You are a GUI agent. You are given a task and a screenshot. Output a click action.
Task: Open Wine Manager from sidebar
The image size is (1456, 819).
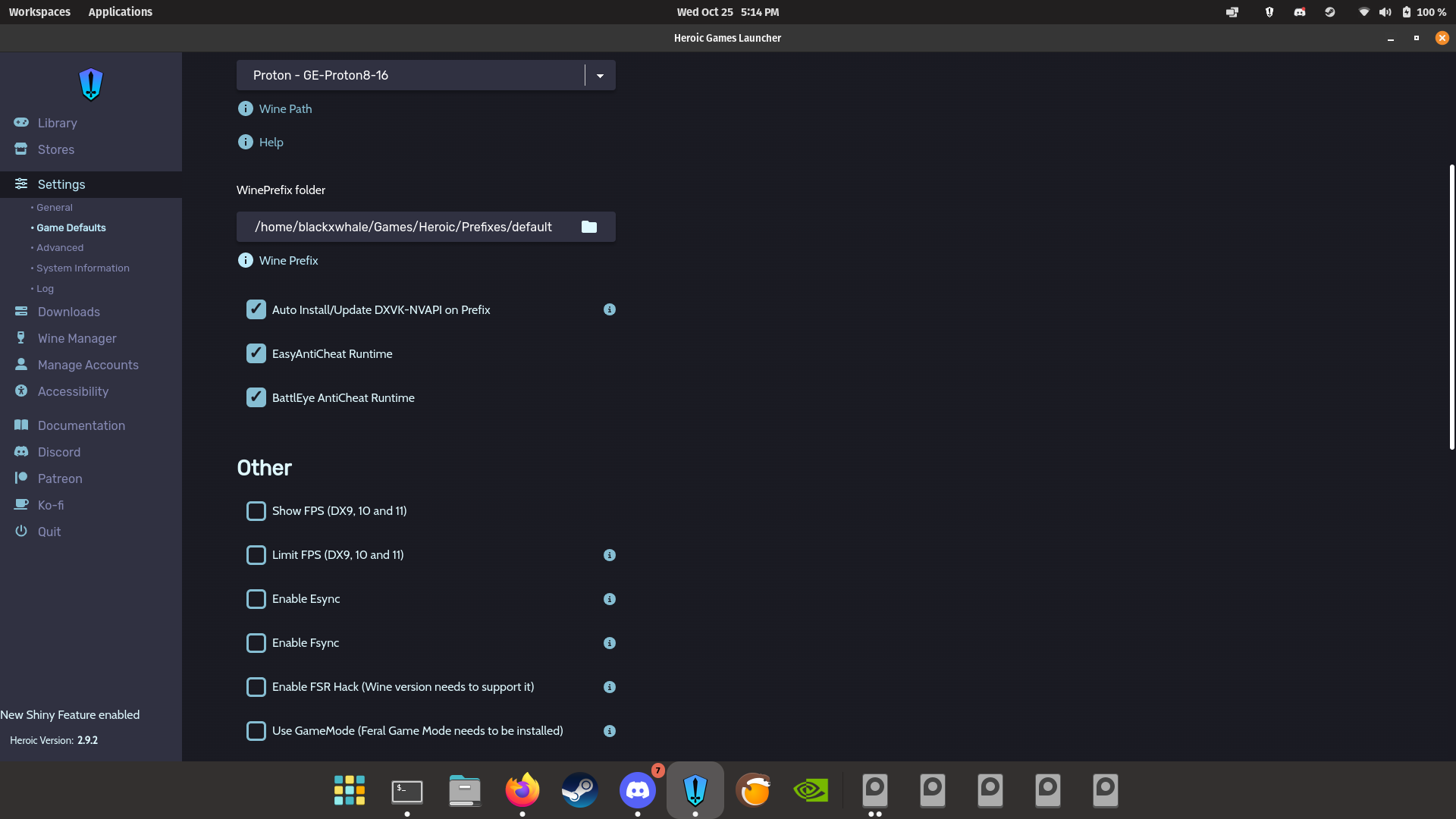(77, 338)
